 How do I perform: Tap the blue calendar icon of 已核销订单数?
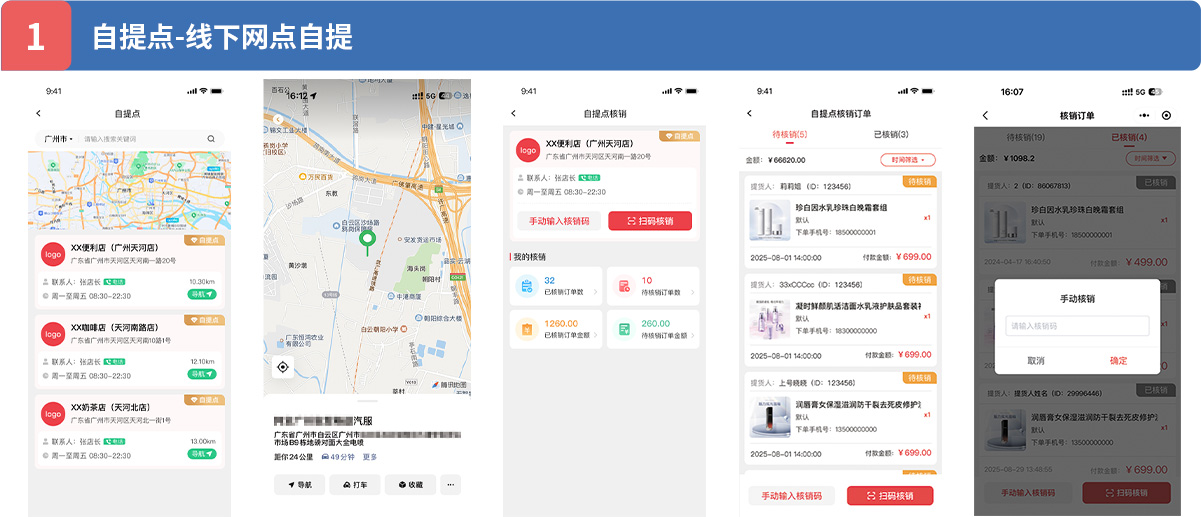coord(527,287)
